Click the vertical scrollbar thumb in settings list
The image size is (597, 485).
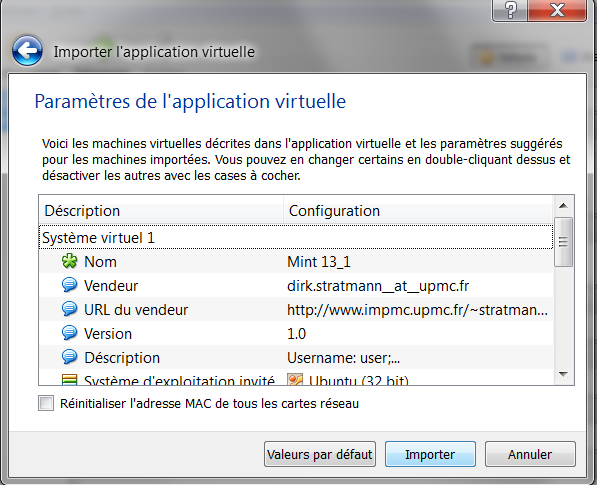[x=563, y=242]
